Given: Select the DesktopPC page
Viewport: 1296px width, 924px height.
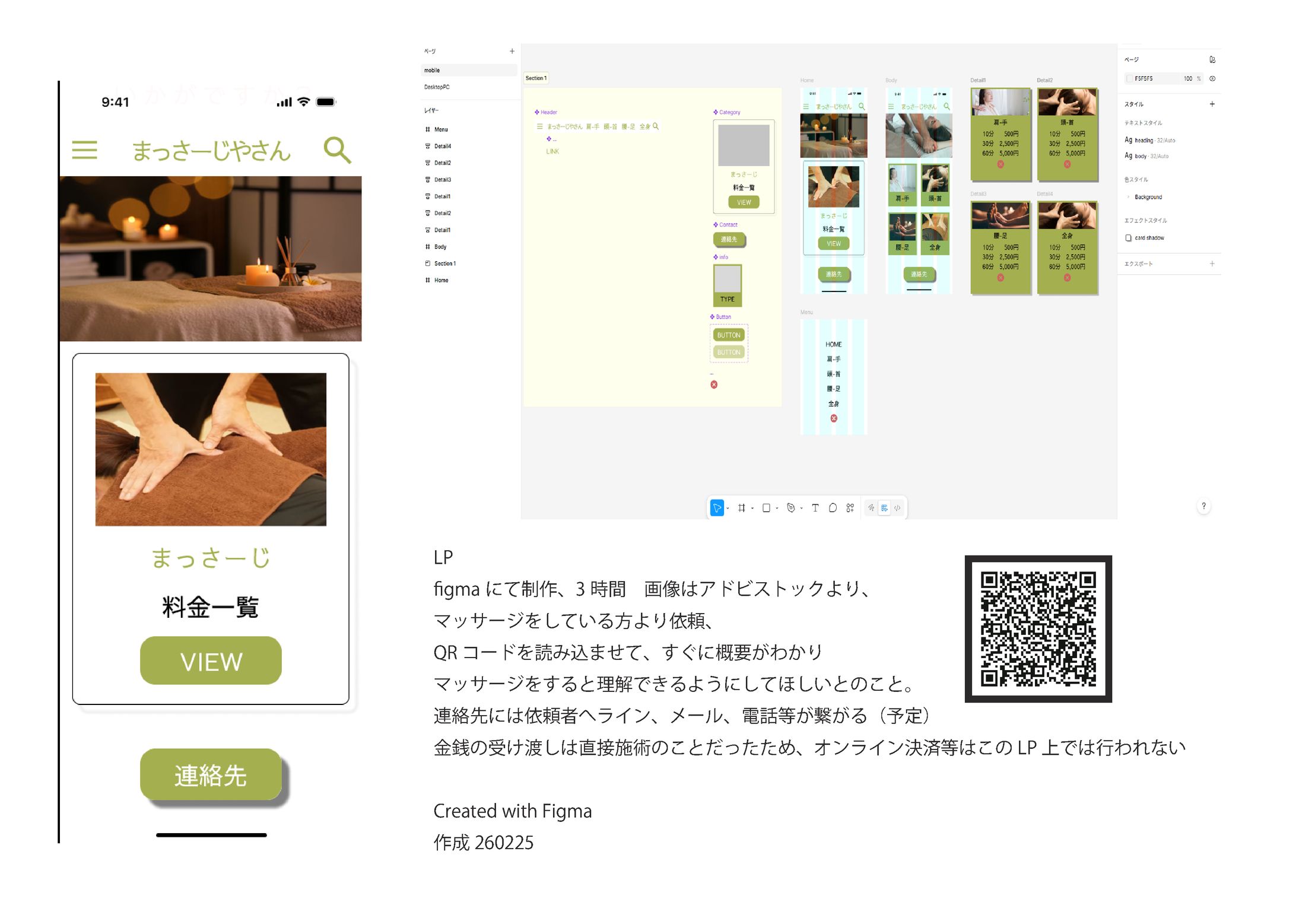Looking at the screenshot, I should point(437,87).
